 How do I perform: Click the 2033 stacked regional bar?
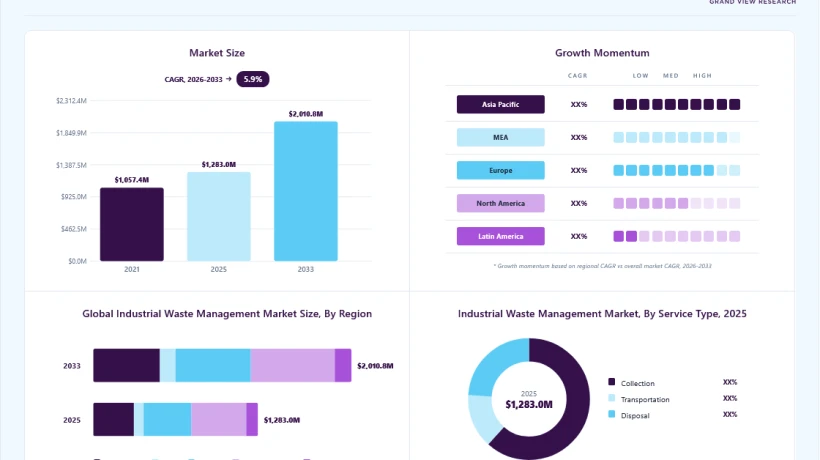pyautogui.click(x=222, y=365)
